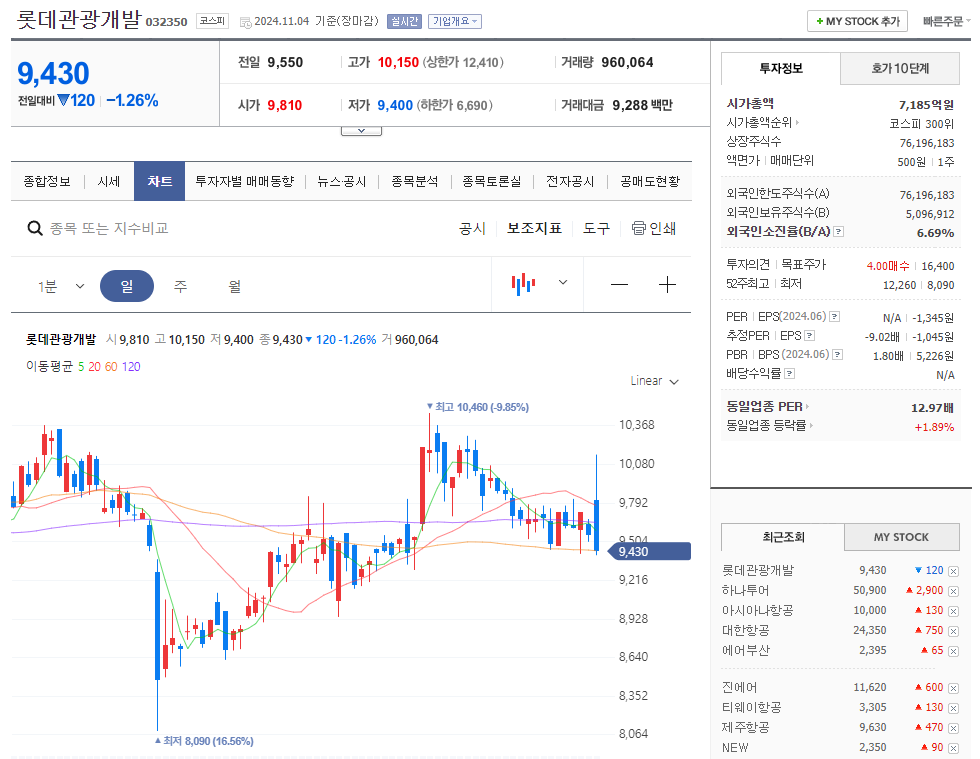The image size is (980, 759).
Task: Open the 도구 menu
Action: (x=596, y=228)
